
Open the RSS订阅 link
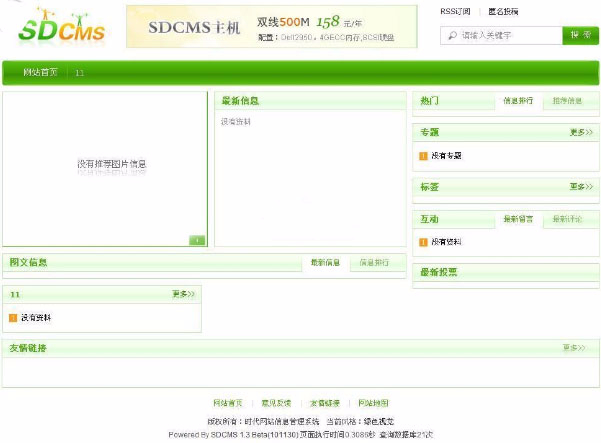pos(455,12)
